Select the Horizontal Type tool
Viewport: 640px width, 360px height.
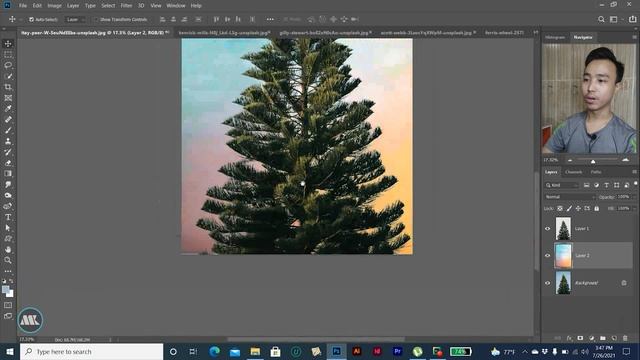(x=8, y=217)
